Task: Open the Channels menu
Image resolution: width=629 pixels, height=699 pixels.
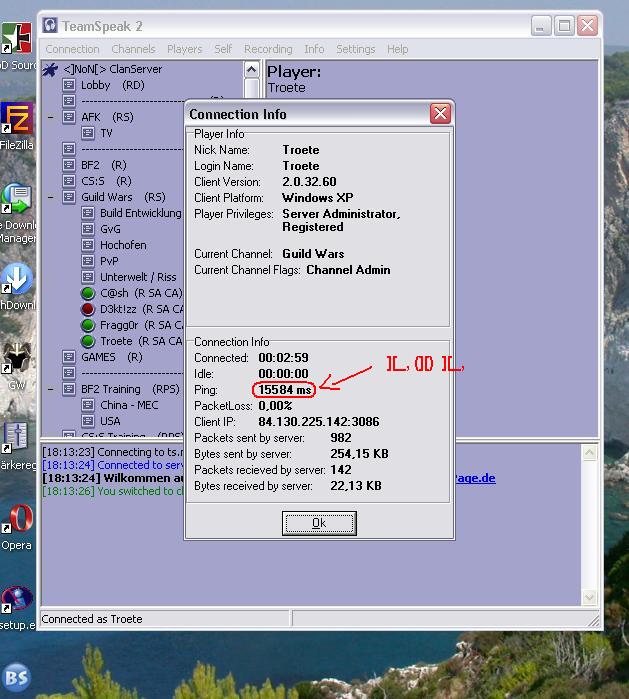Action: click(x=133, y=49)
